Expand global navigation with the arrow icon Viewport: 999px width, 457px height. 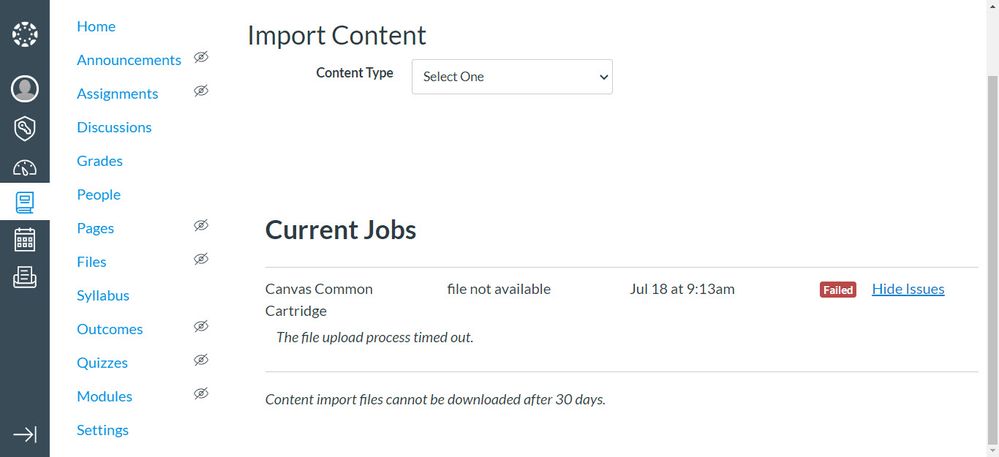24,434
